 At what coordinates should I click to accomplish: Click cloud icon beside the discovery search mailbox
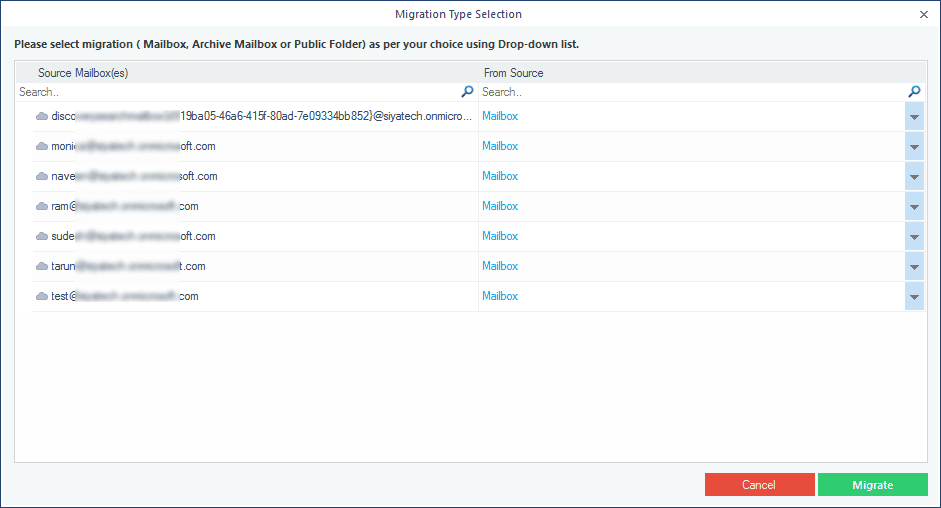(x=42, y=116)
